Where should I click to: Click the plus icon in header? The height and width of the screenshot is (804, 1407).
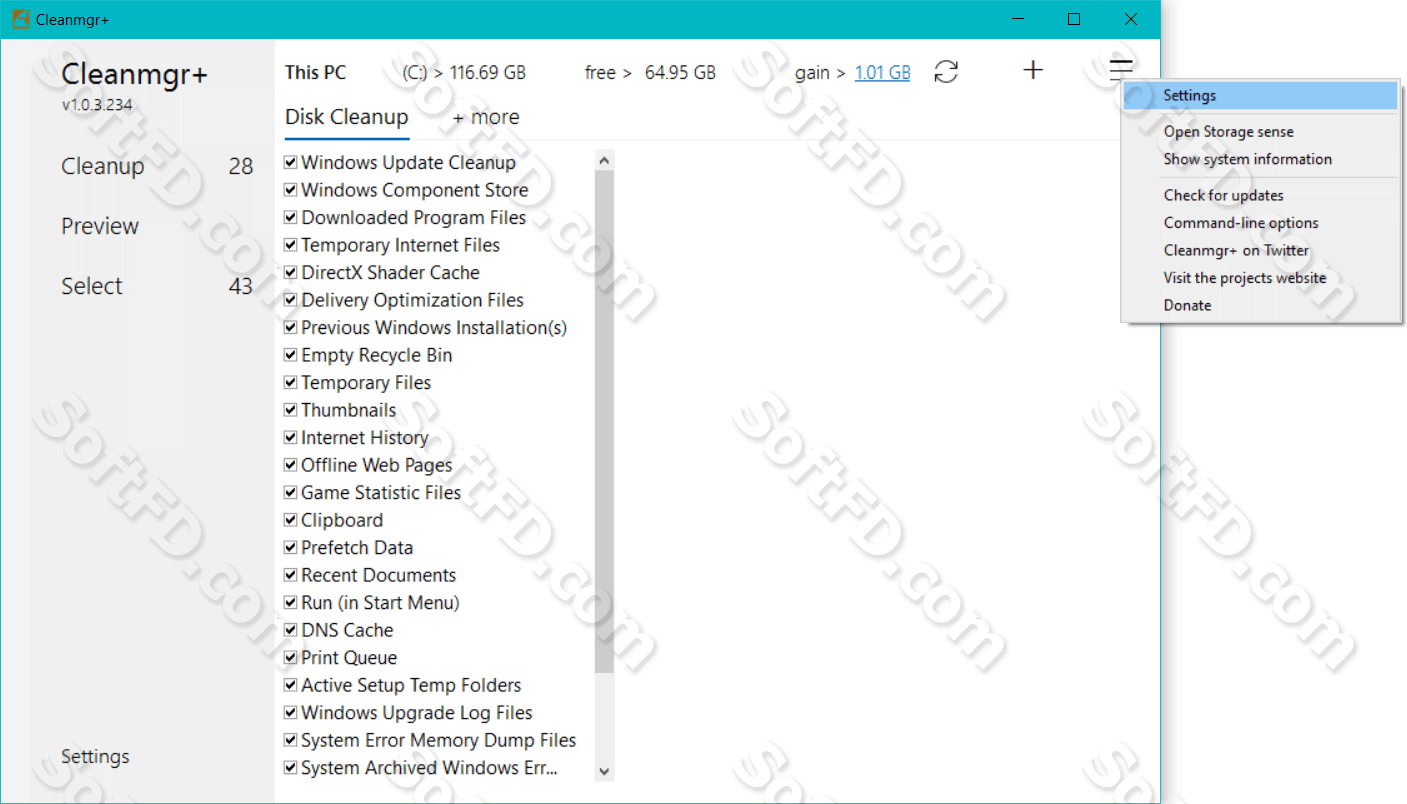[x=1033, y=70]
